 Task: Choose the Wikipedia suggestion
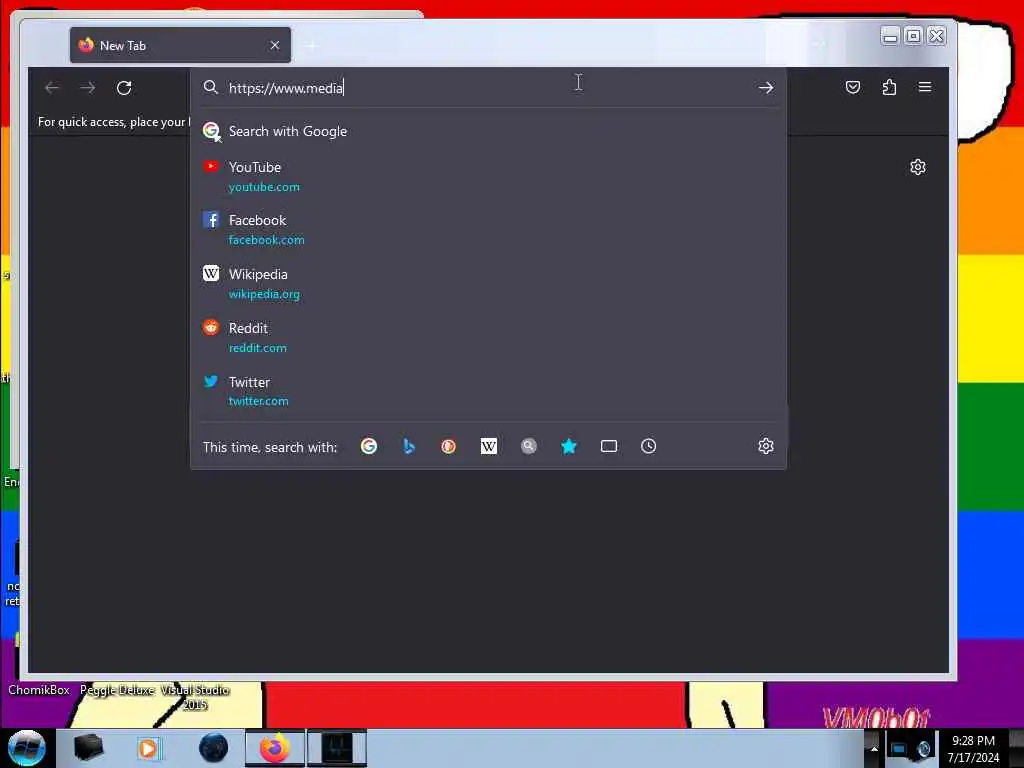click(488, 283)
